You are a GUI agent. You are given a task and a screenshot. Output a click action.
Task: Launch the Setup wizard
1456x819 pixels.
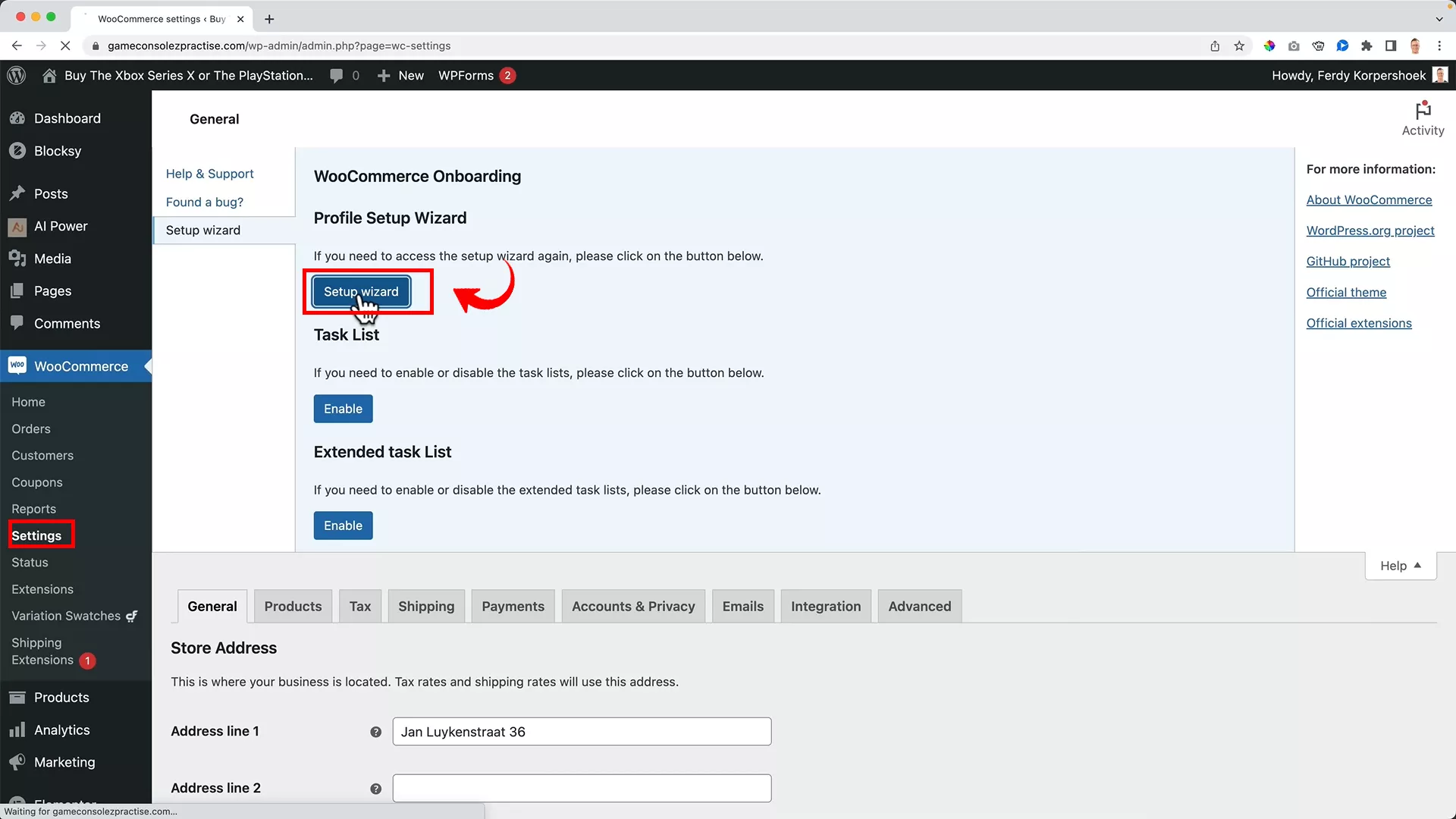point(361,291)
